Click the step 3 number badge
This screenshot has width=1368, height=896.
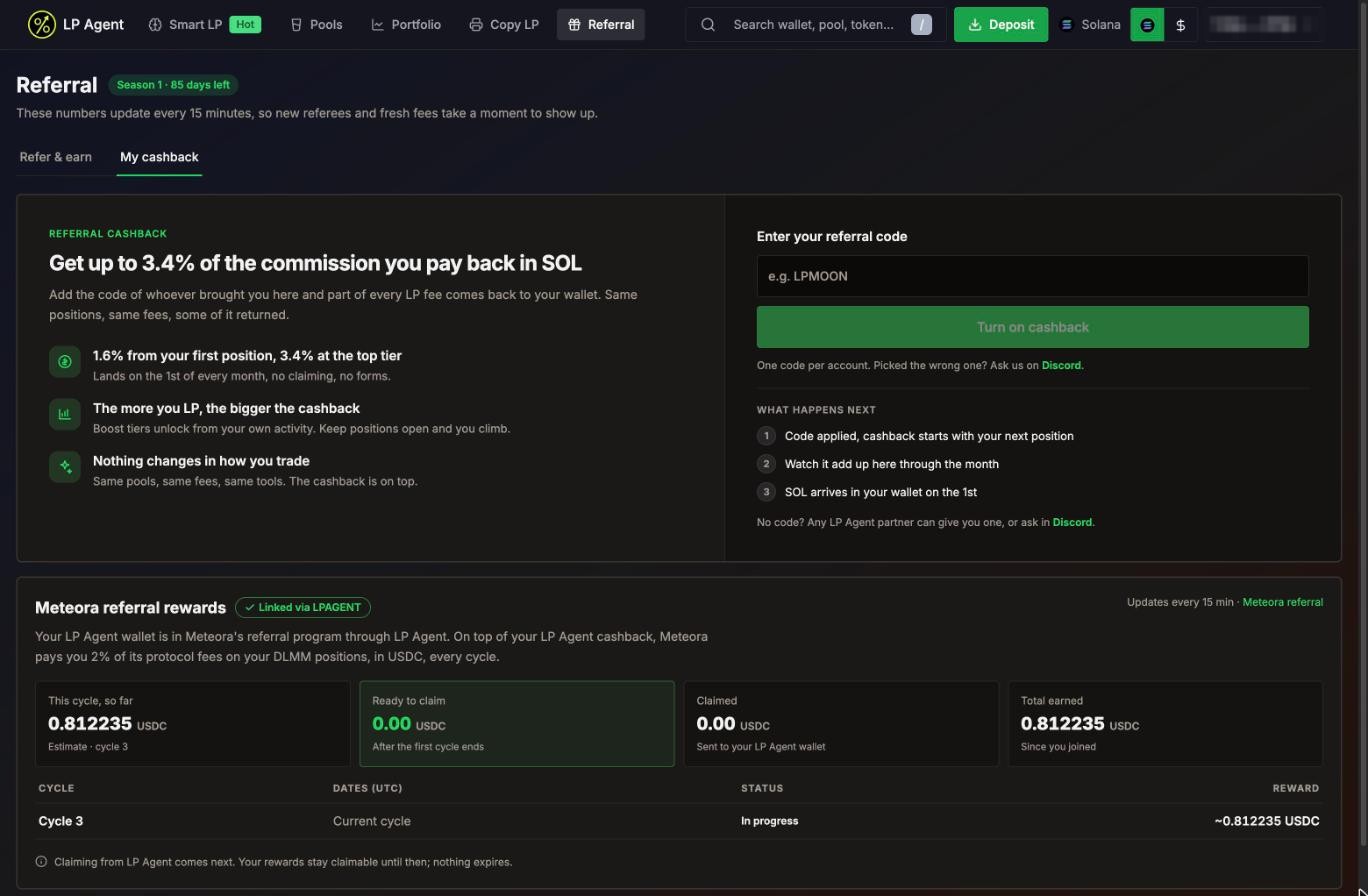(766, 492)
